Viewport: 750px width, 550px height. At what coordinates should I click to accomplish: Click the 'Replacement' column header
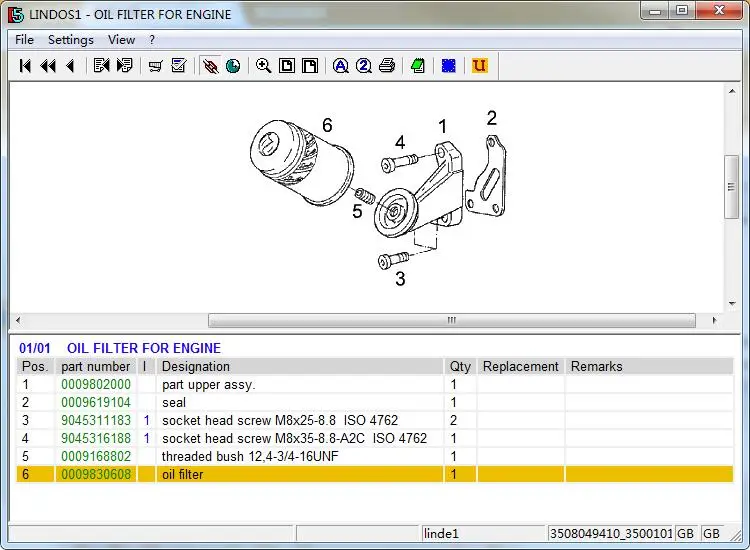pyautogui.click(x=521, y=366)
